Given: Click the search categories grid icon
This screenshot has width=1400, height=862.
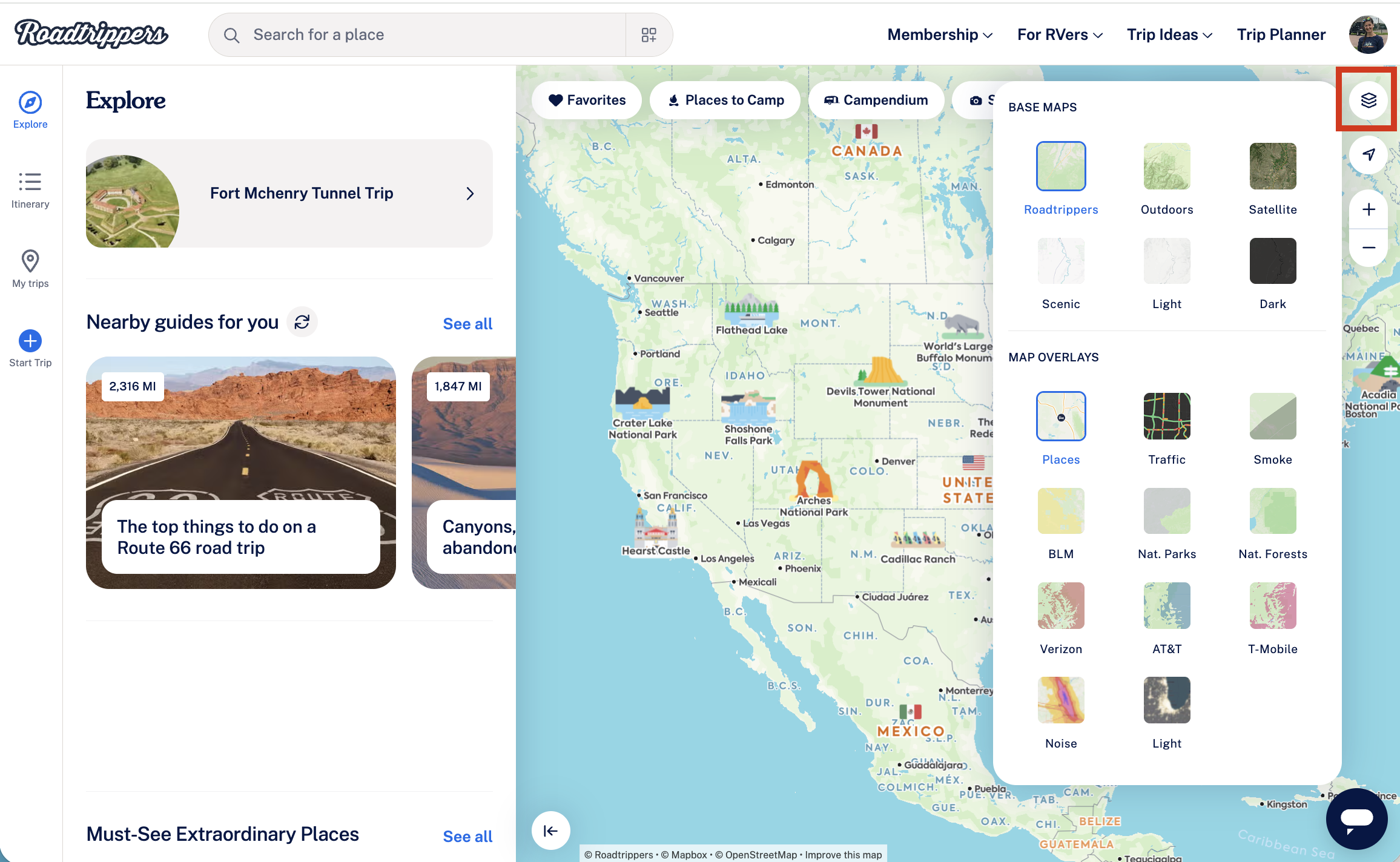Looking at the screenshot, I should [x=649, y=35].
